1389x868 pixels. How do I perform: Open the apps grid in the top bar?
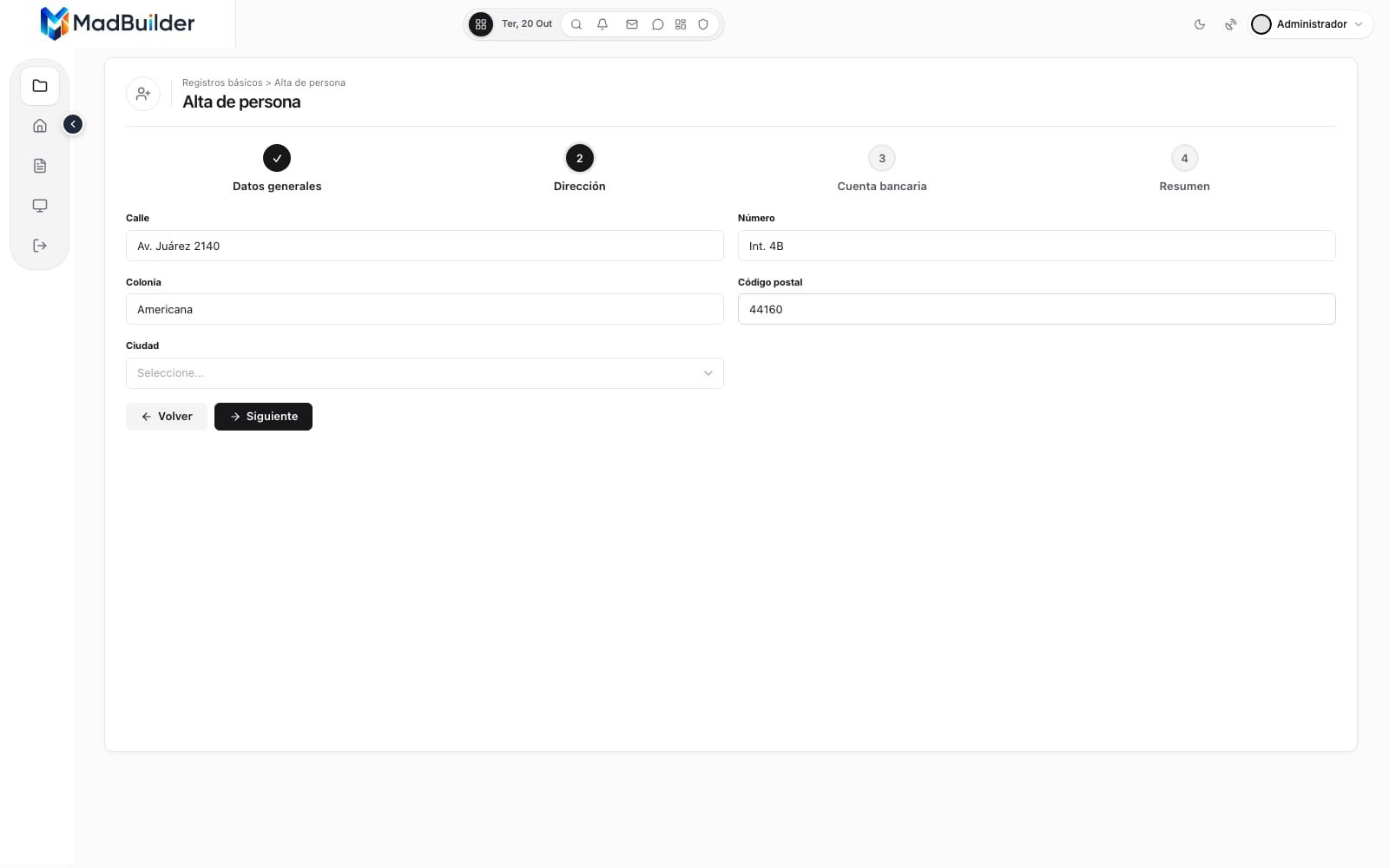click(480, 24)
